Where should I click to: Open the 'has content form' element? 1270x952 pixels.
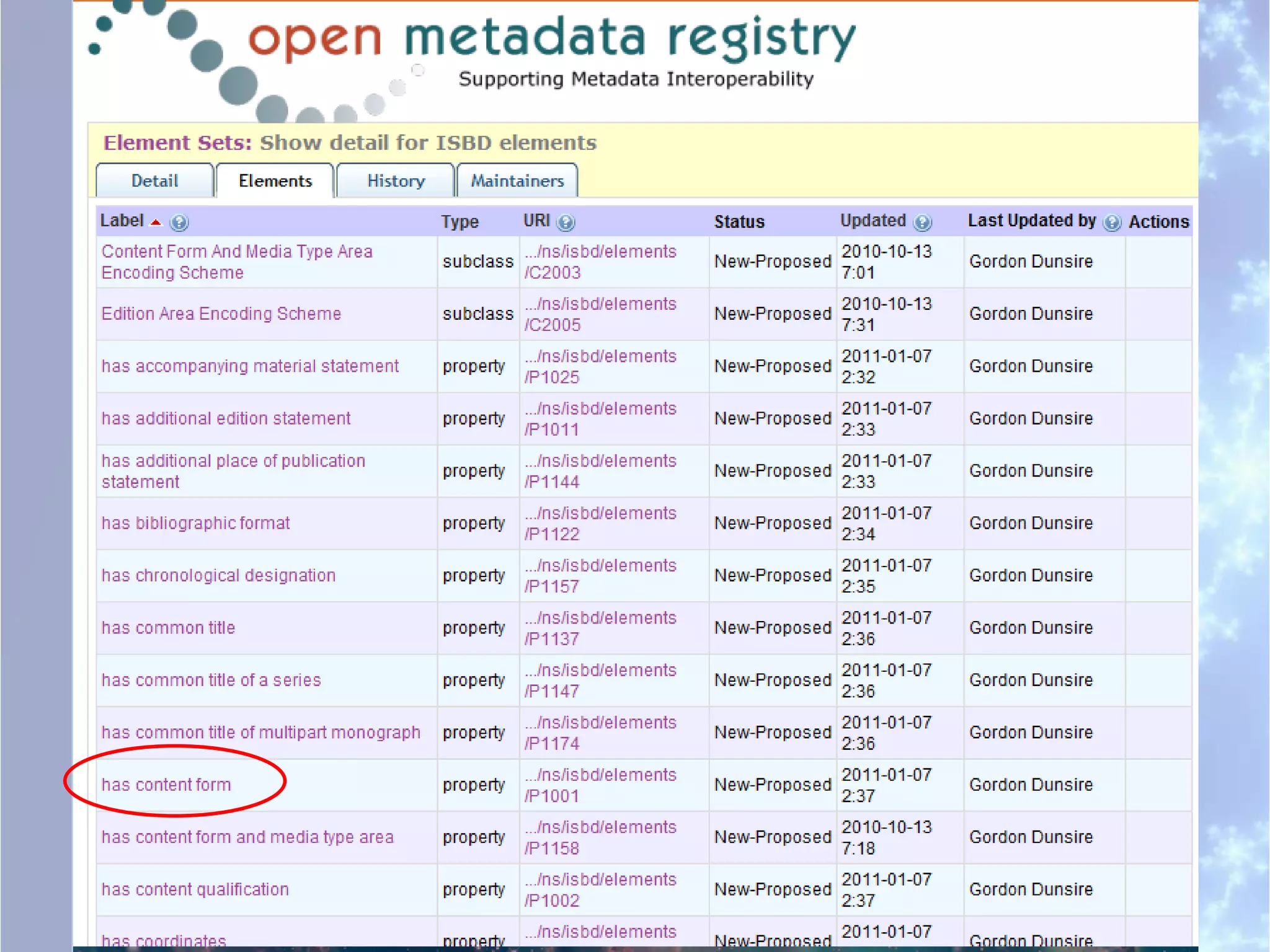point(166,785)
